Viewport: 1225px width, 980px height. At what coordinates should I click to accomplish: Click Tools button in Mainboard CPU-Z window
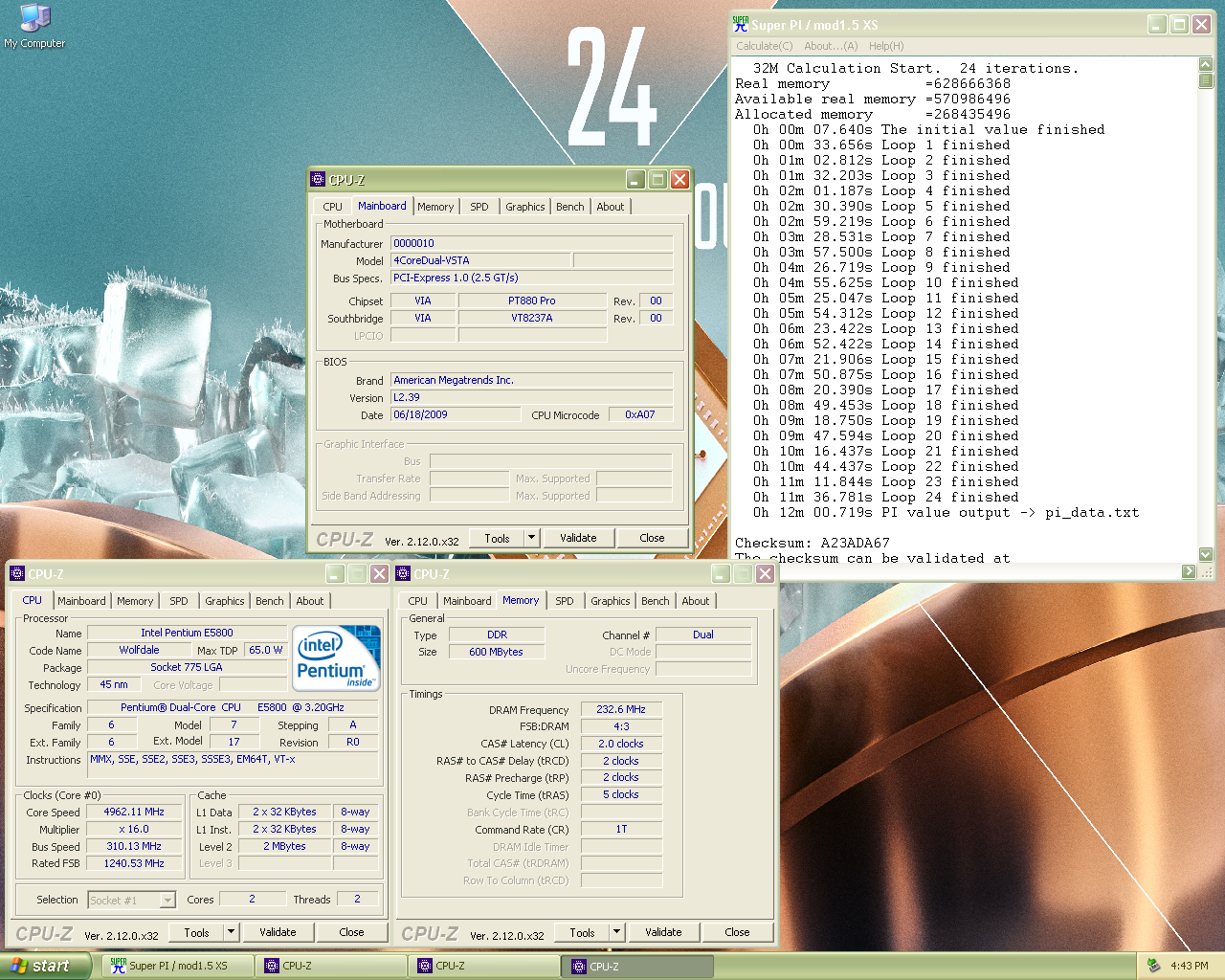[498, 538]
